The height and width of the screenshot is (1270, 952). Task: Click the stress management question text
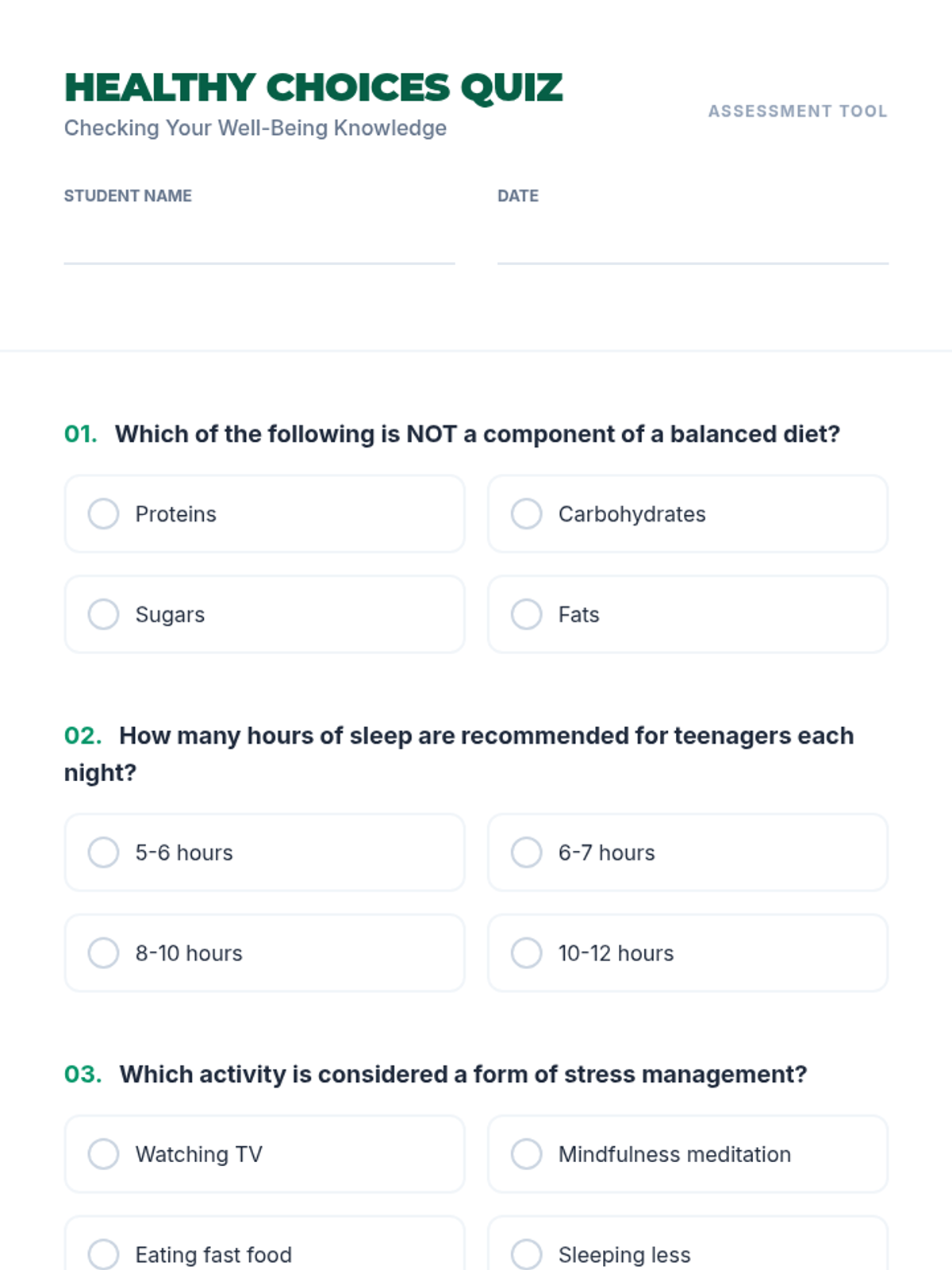[463, 1074]
